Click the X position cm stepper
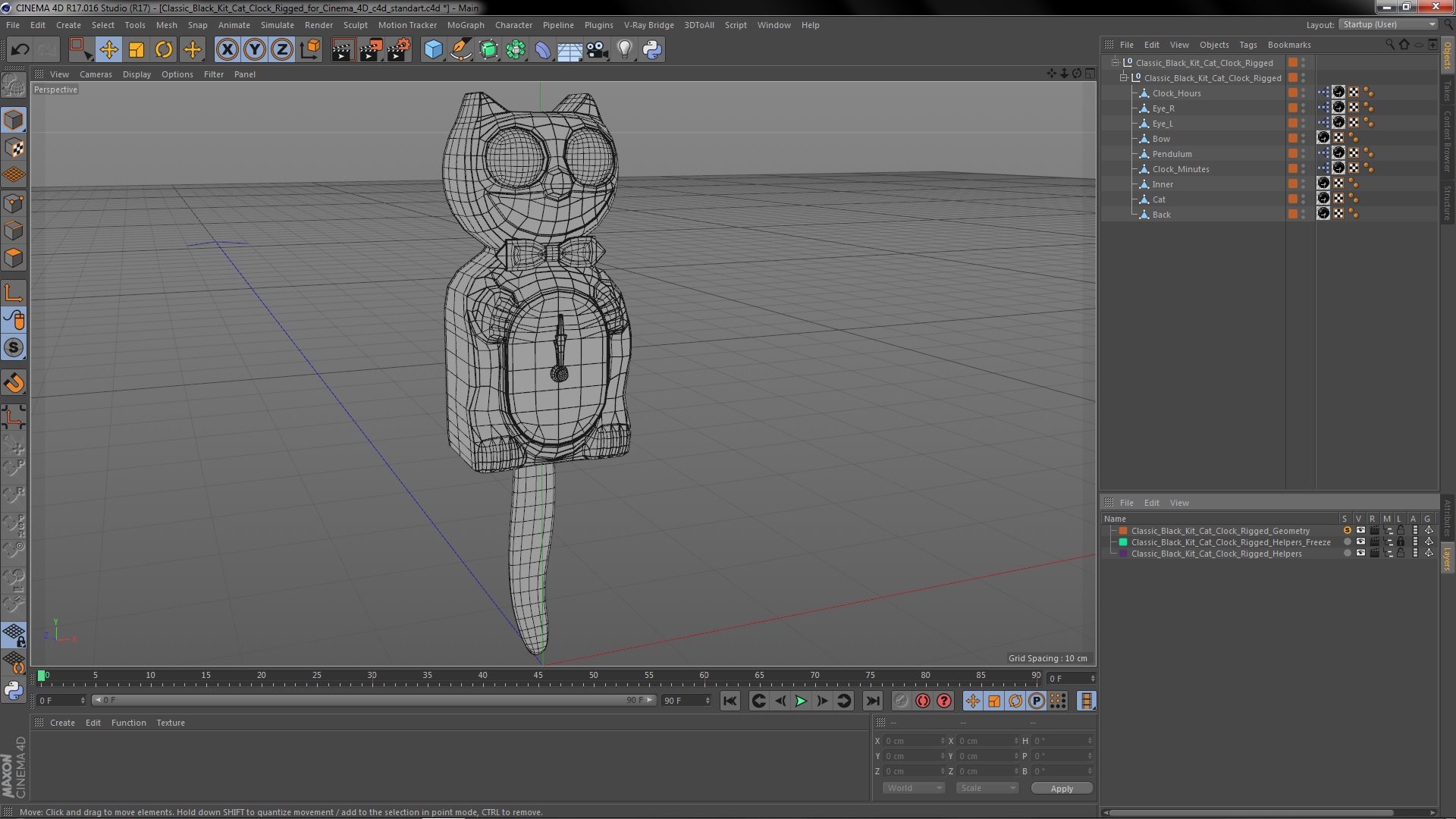Image resolution: width=1456 pixels, height=819 pixels. (943, 741)
